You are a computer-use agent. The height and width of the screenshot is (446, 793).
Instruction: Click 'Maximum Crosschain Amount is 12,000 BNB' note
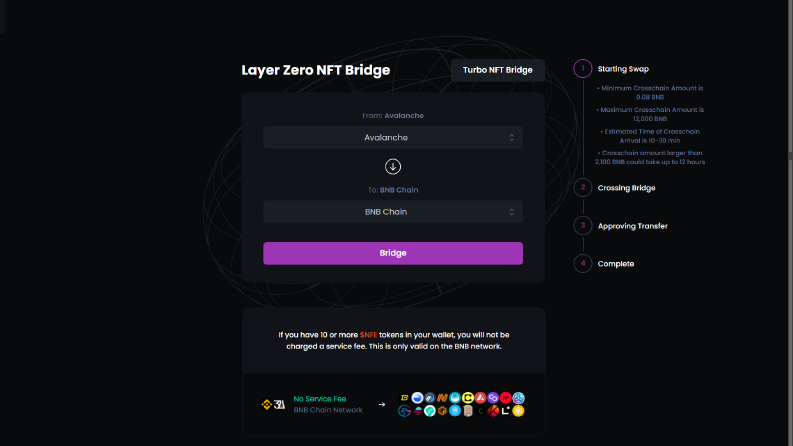pos(650,114)
